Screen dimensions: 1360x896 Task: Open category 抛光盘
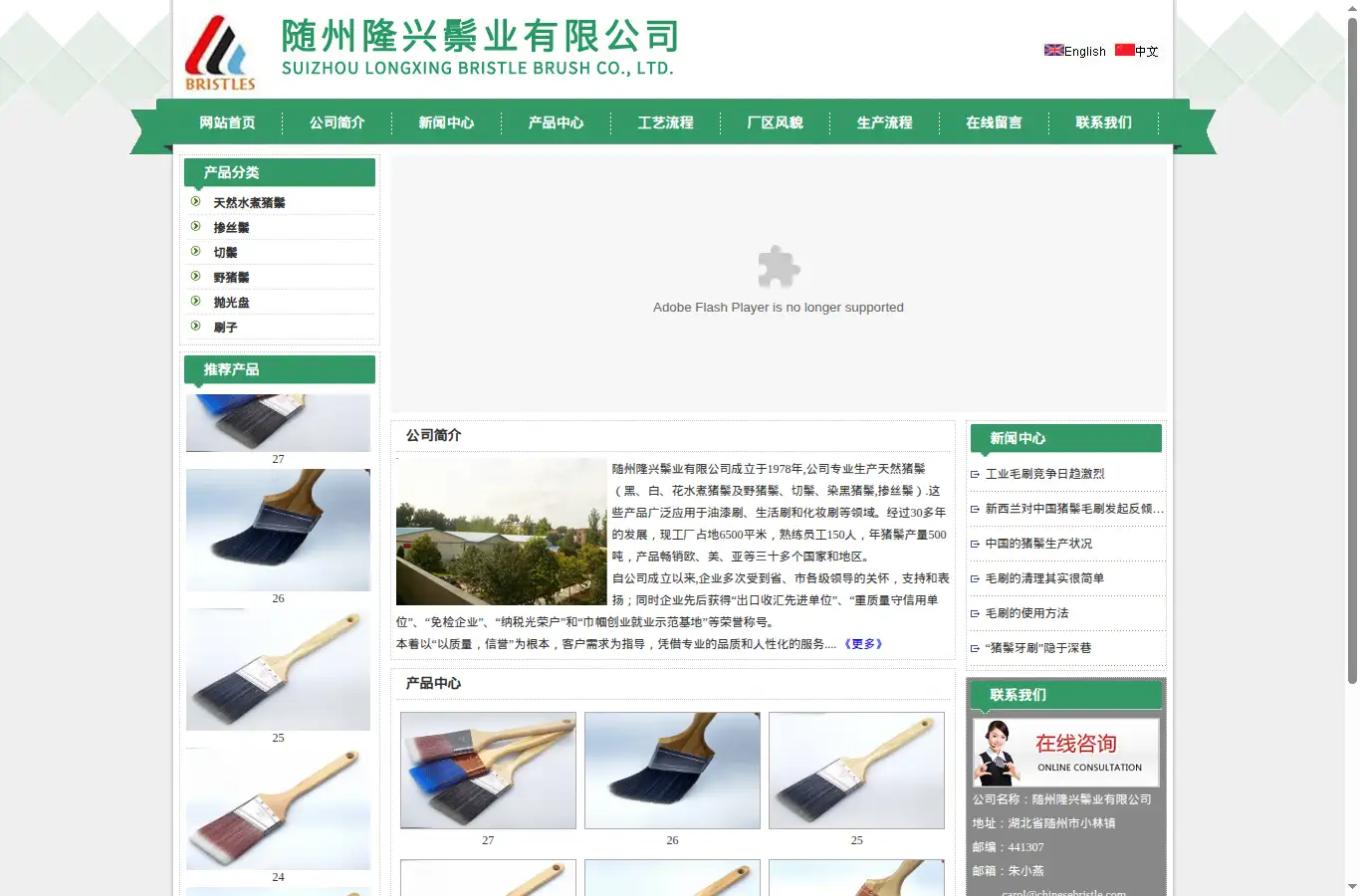tap(231, 303)
